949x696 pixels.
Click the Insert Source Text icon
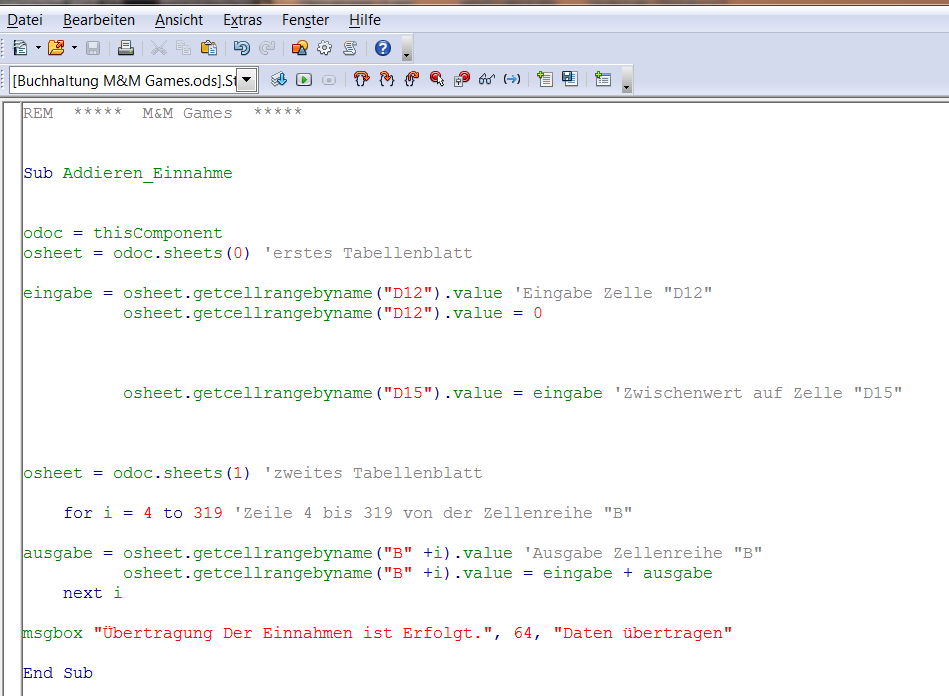[x=544, y=79]
